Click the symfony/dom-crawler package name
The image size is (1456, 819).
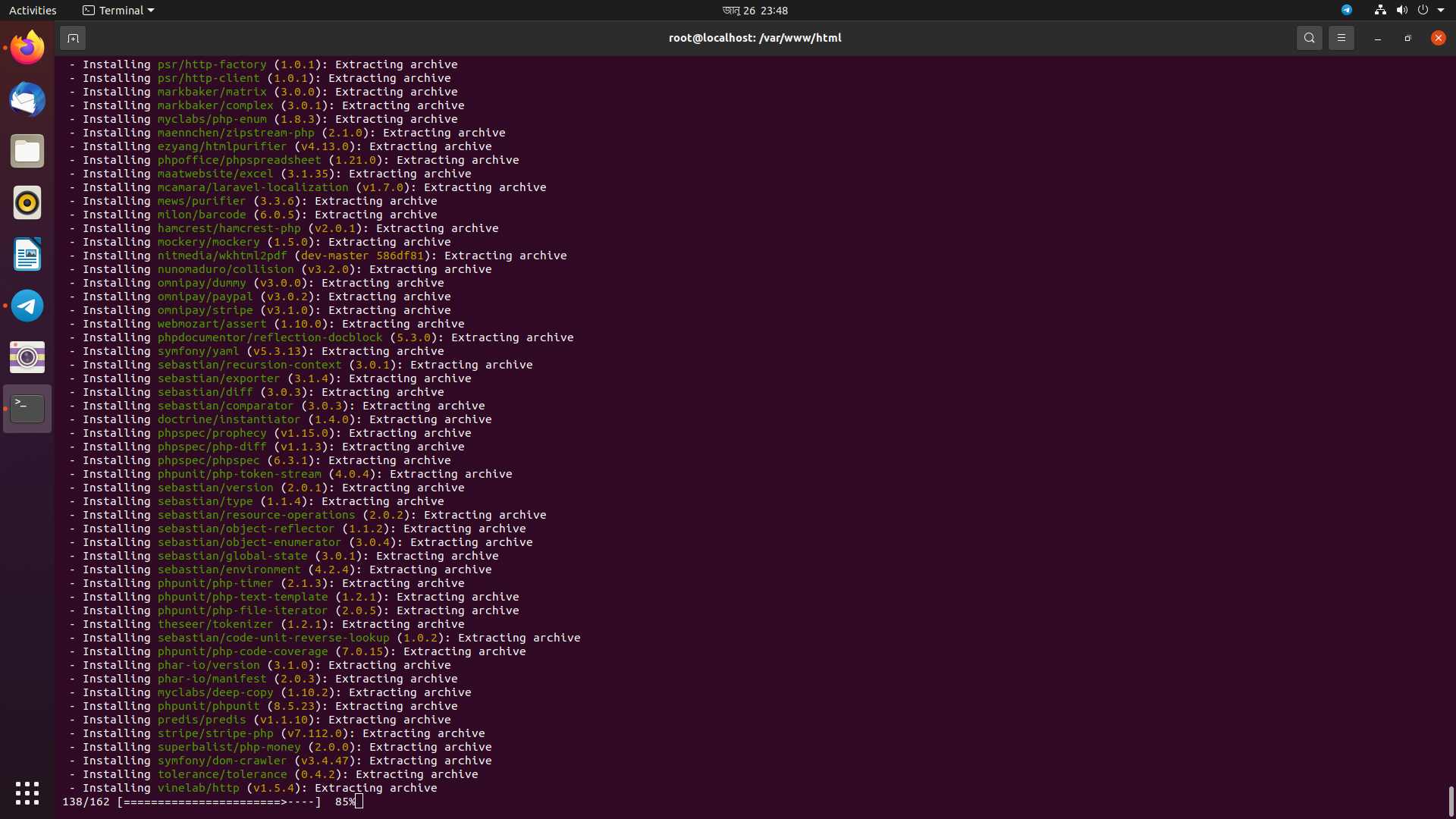222,761
